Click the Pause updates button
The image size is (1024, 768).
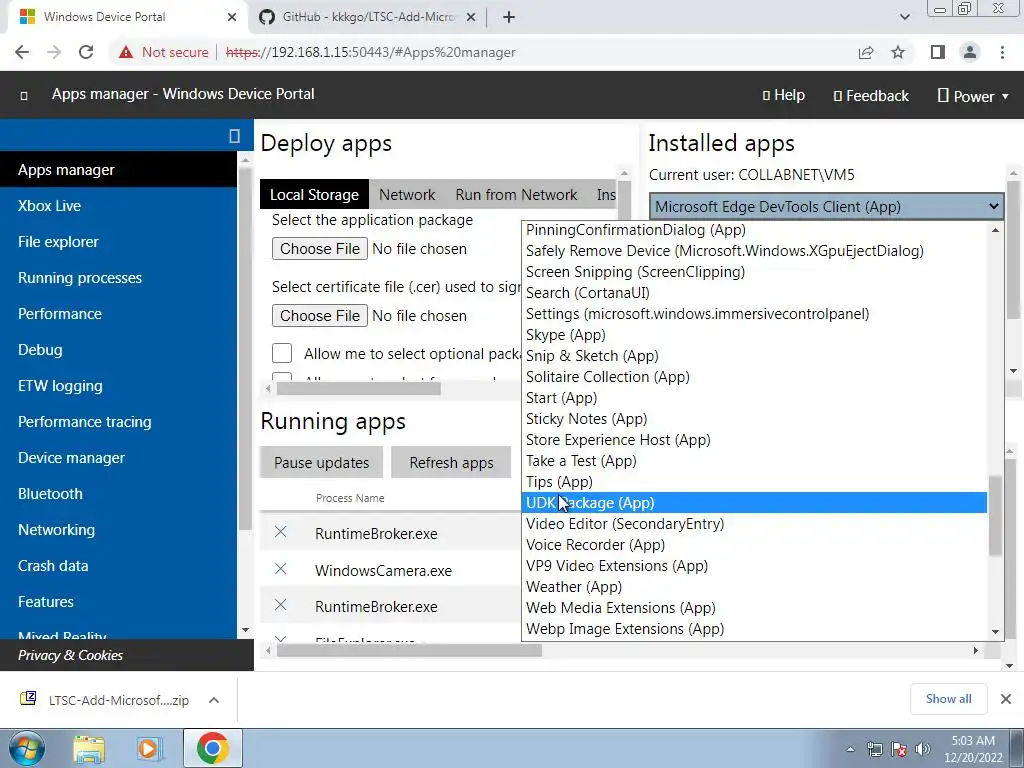pos(321,462)
